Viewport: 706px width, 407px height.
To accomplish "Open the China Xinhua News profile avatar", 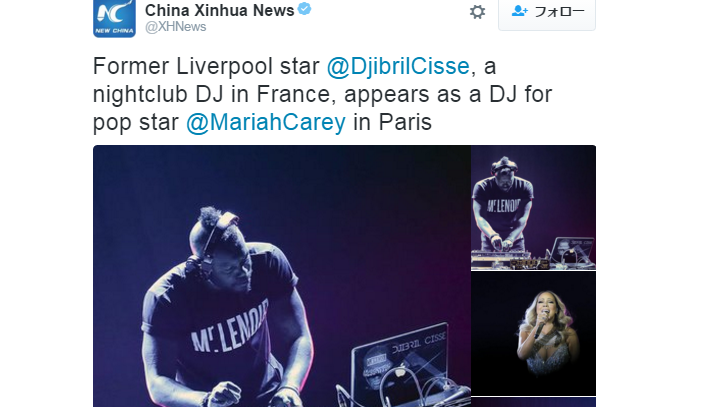I will (x=114, y=18).
